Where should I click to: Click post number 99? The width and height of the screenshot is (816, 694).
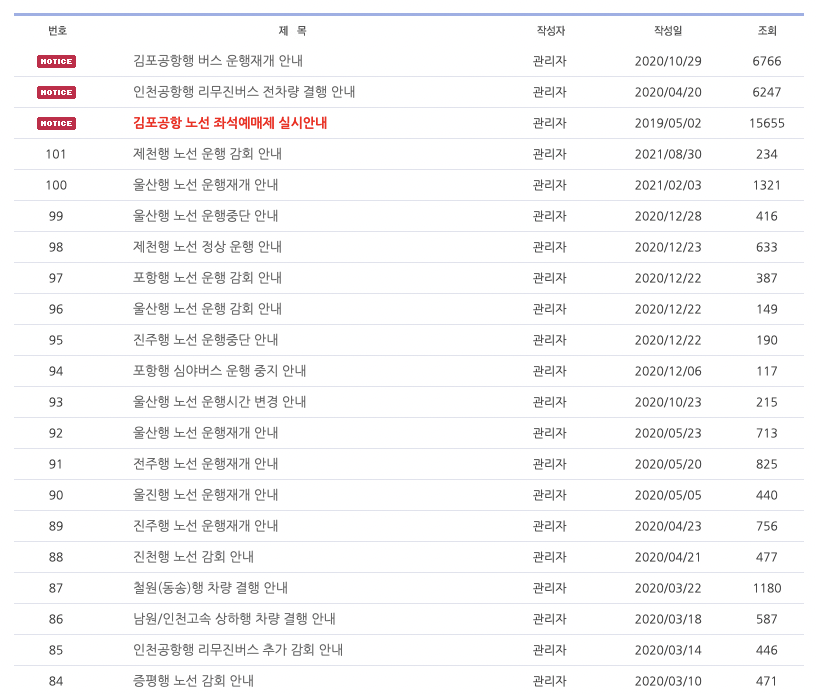click(x=56, y=216)
